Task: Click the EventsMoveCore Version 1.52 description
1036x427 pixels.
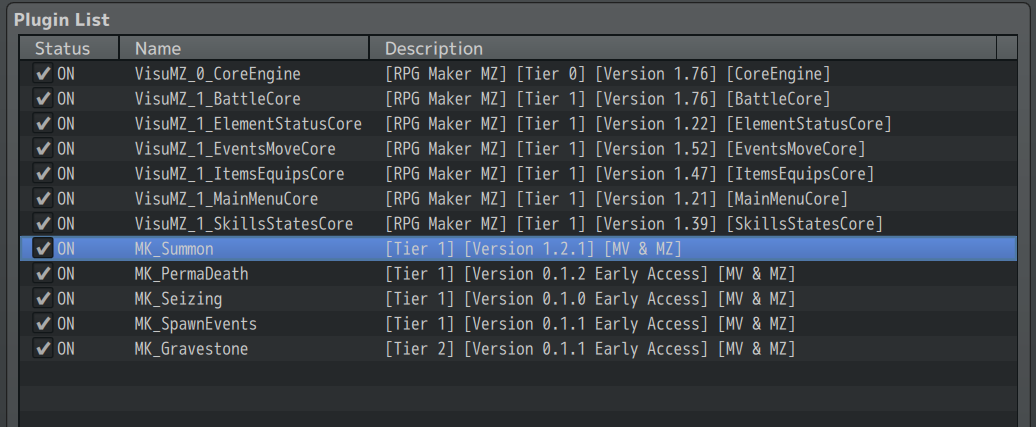Action: point(625,149)
